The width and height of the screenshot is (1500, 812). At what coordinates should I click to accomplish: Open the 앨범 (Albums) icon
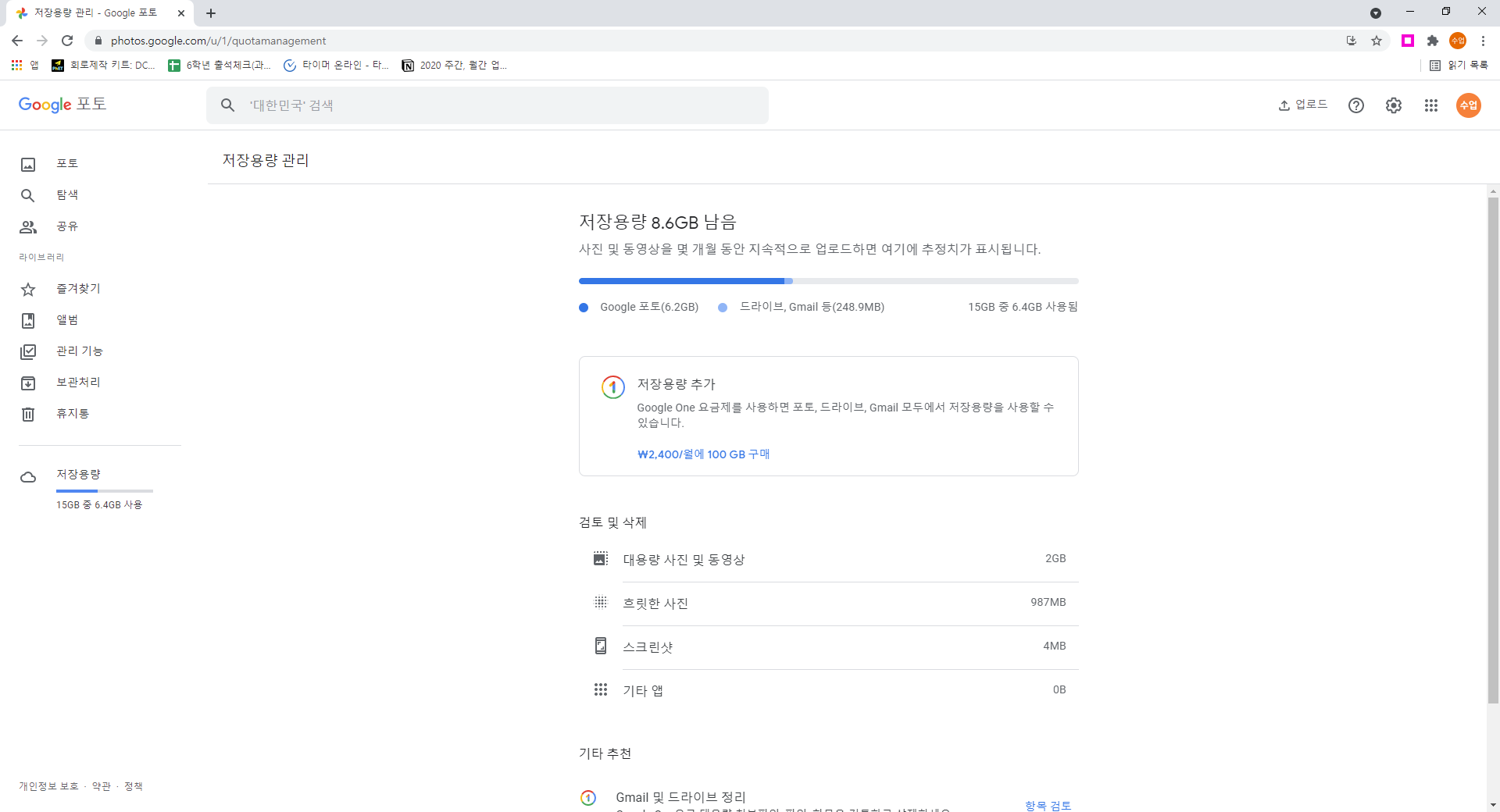[x=28, y=320]
